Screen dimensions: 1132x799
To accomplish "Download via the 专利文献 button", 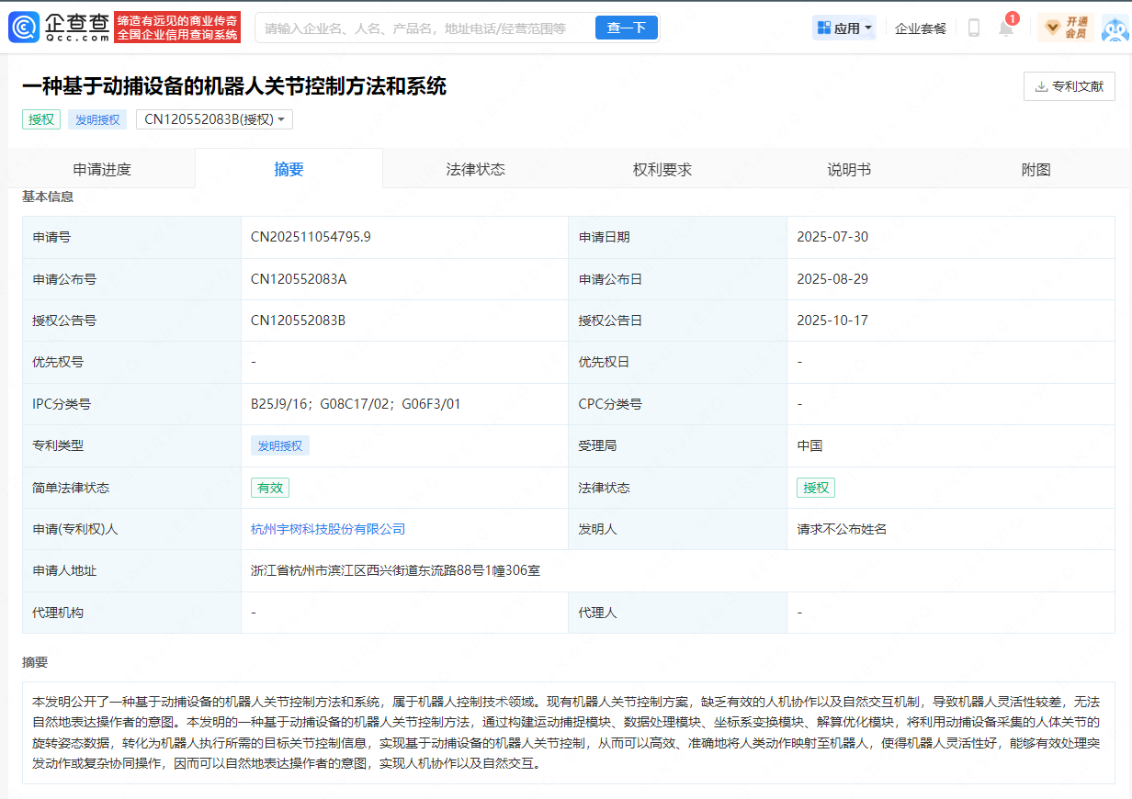I will tap(1069, 86).
